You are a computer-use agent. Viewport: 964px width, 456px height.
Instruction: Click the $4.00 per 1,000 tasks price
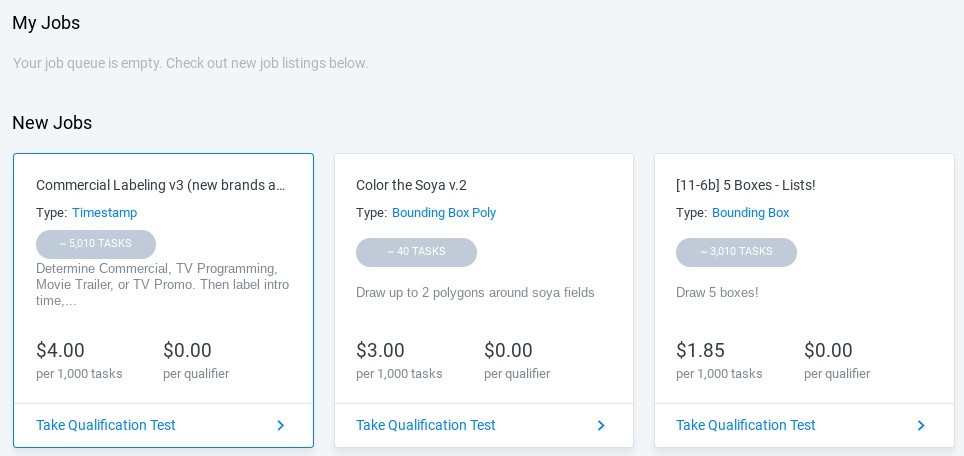(x=61, y=351)
